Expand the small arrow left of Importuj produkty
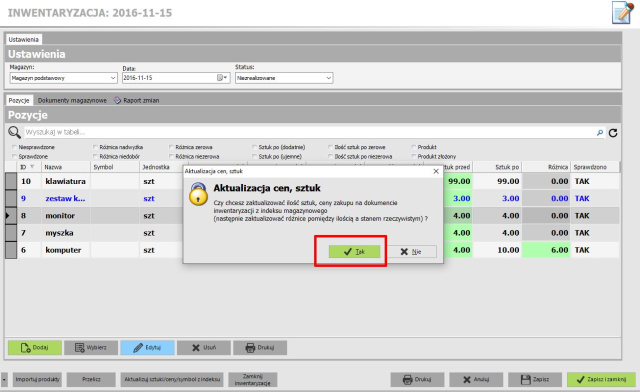The height and width of the screenshot is (392, 640). [x=4, y=379]
